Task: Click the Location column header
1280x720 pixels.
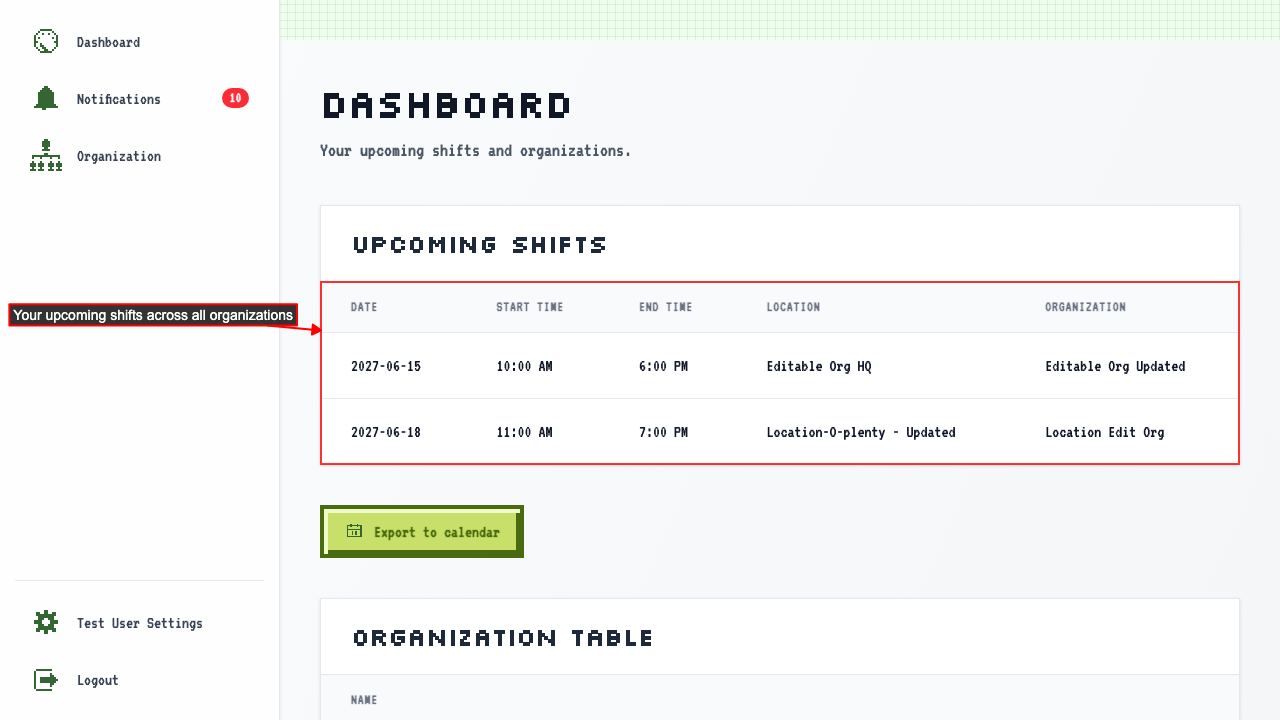Action: (793, 307)
